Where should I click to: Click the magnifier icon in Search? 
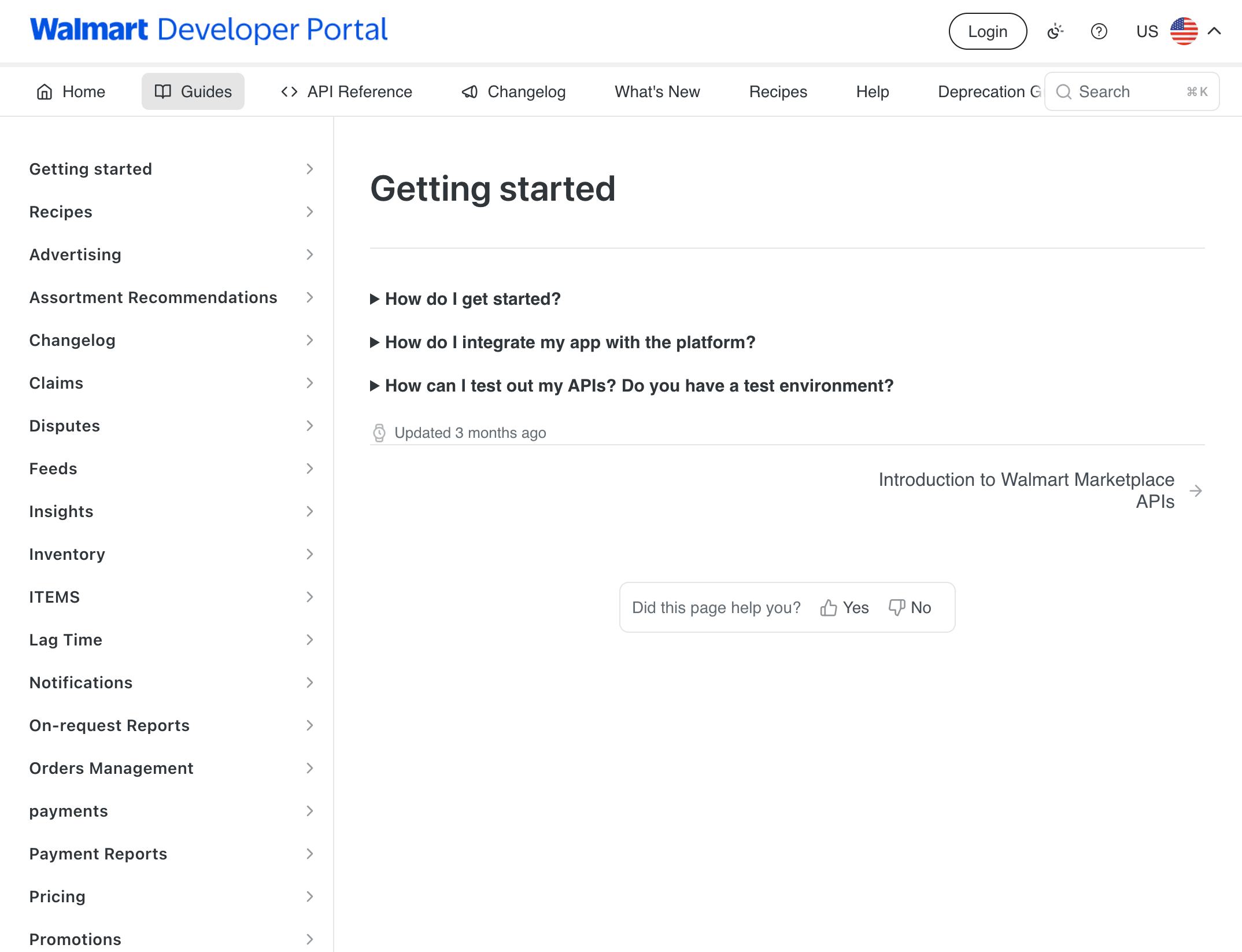pos(1064,91)
